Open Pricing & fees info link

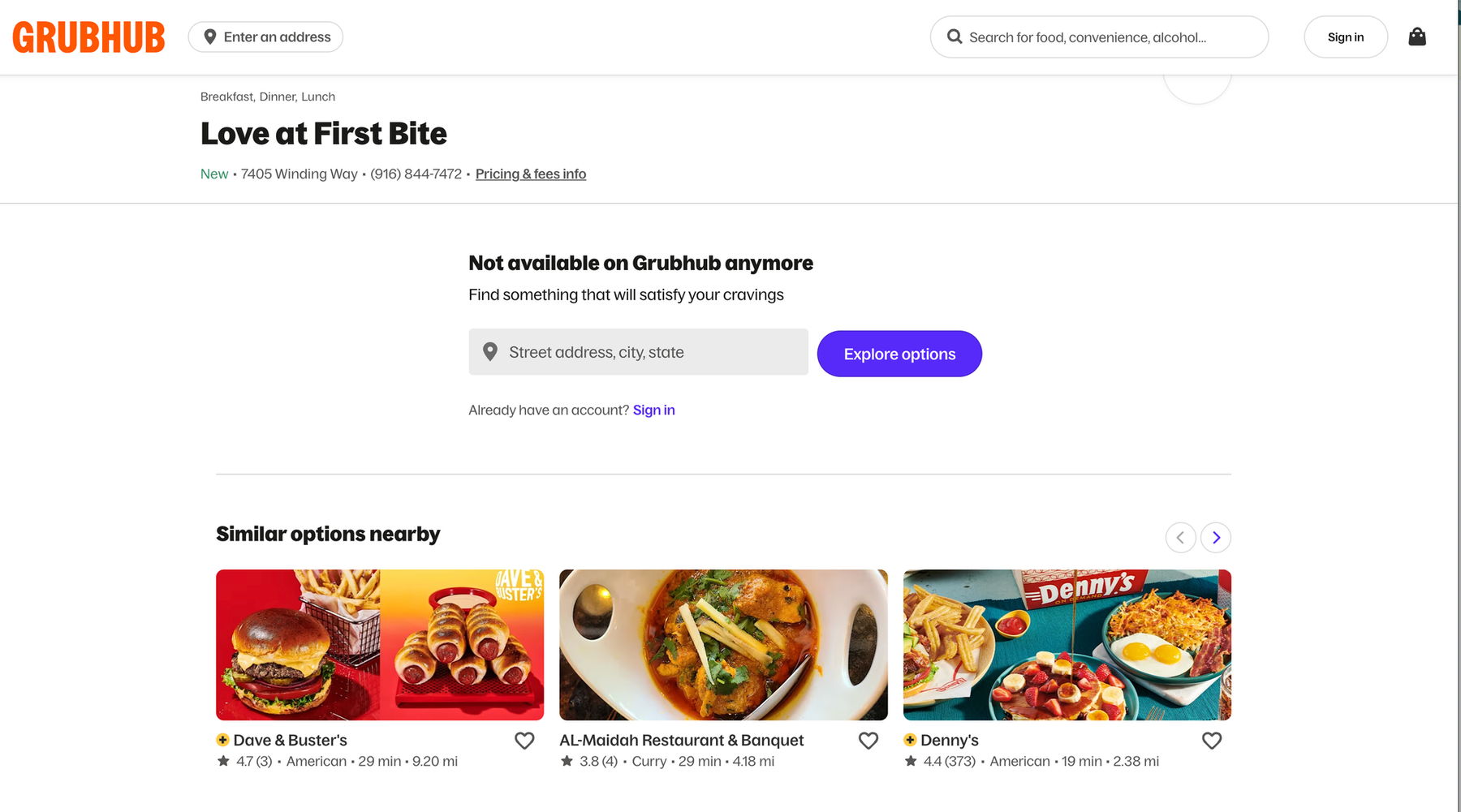[x=531, y=174]
